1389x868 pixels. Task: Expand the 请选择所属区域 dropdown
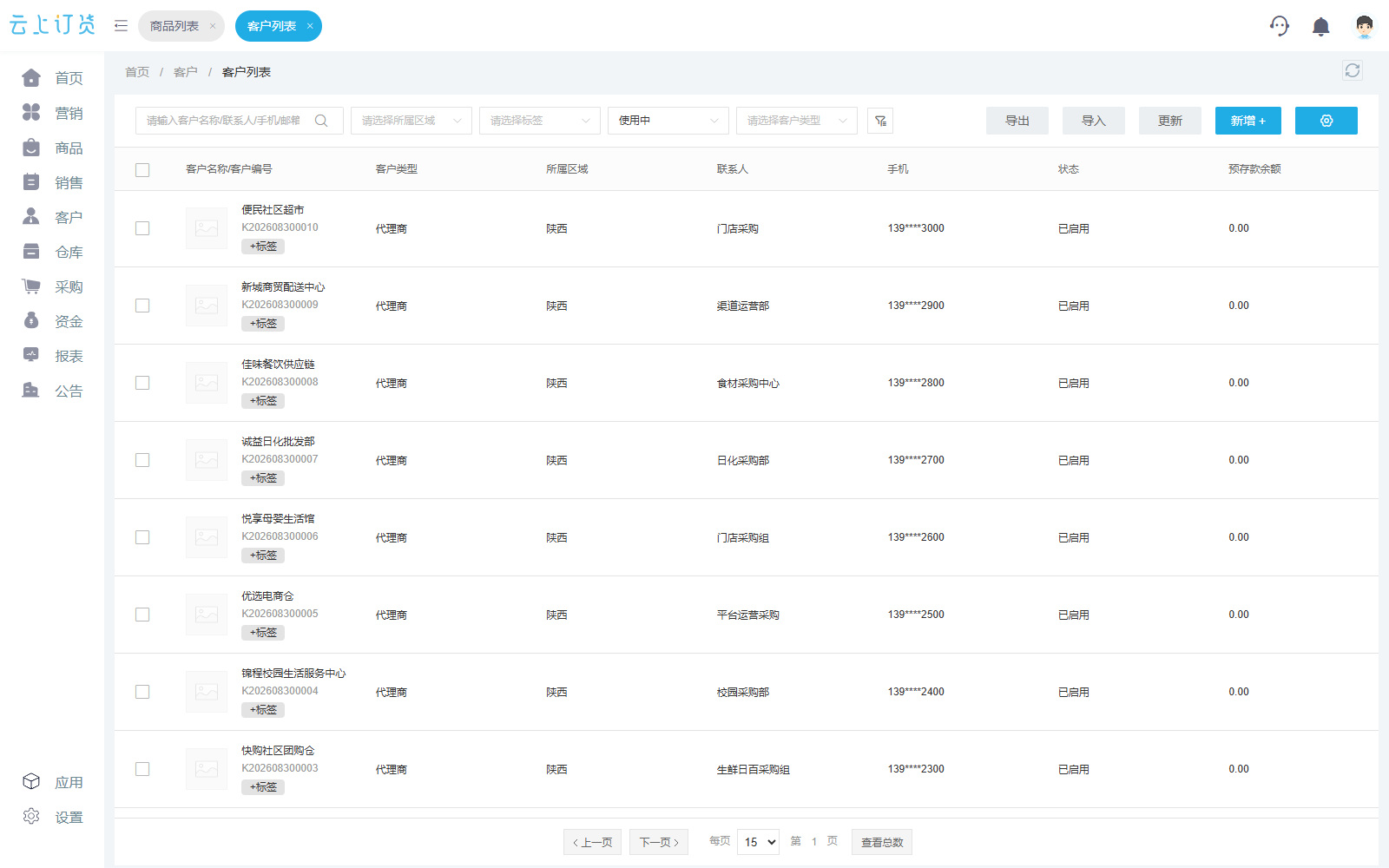[x=411, y=121]
